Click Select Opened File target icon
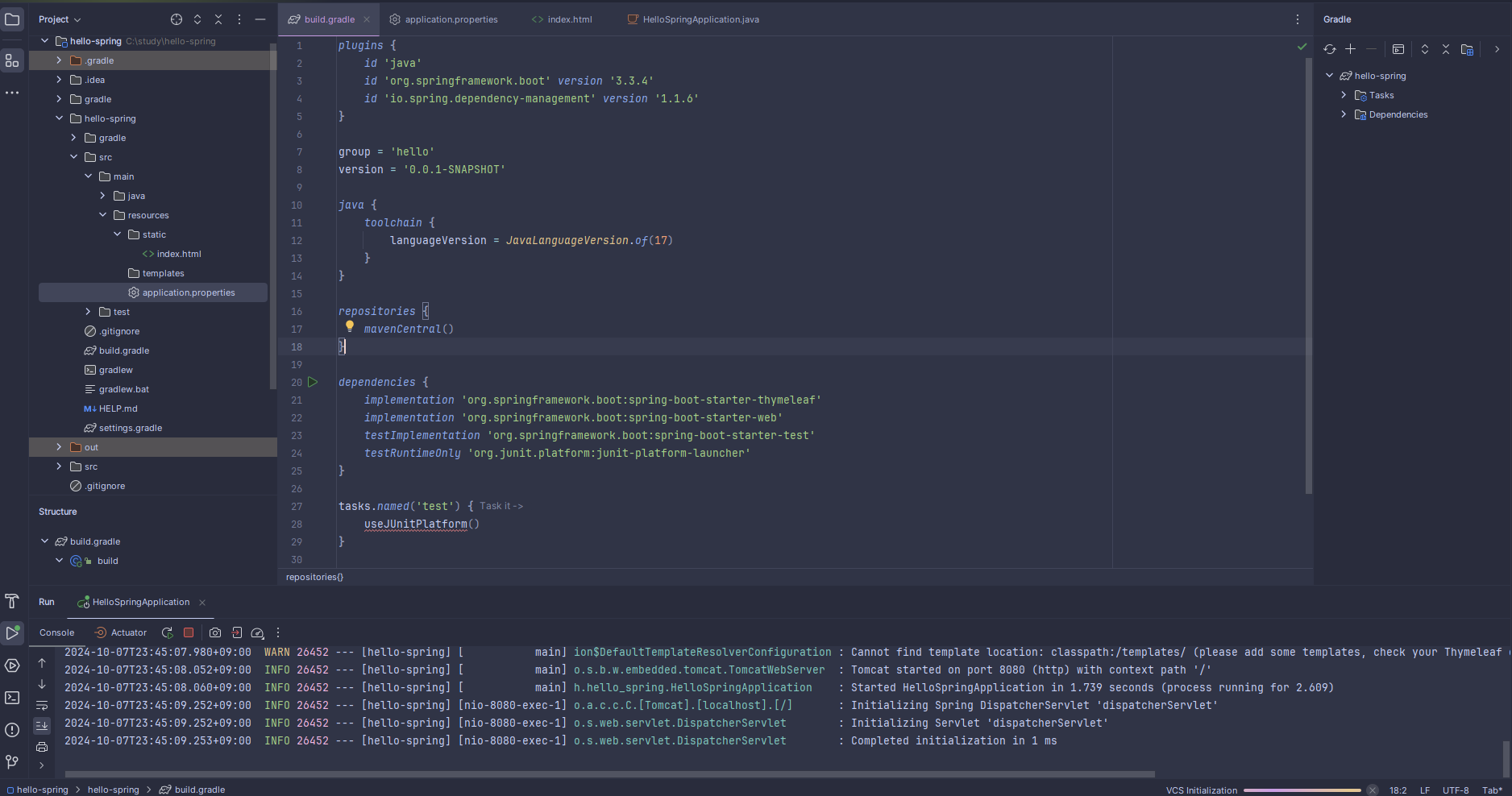This screenshot has width=1512, height=796. (177, 19)
